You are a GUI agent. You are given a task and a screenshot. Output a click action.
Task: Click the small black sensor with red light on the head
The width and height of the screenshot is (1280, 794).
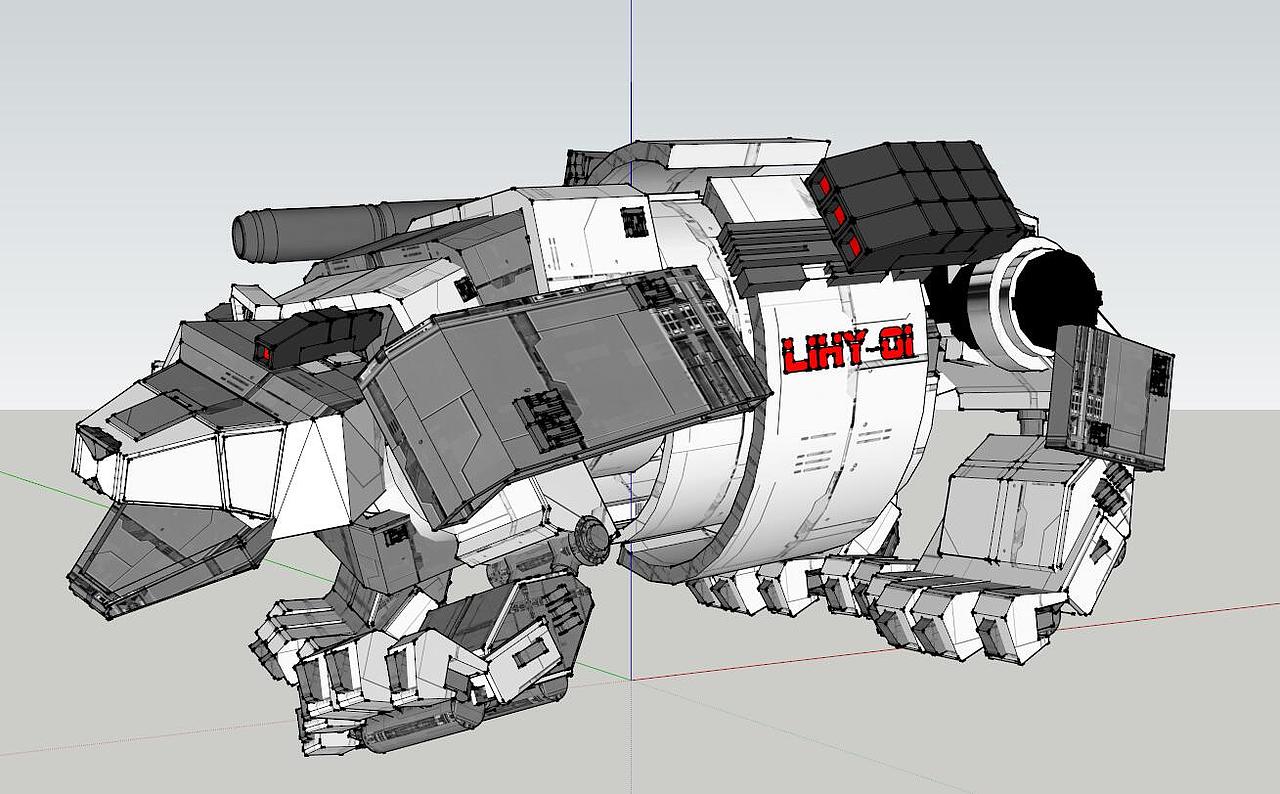[x=317, y=337]
